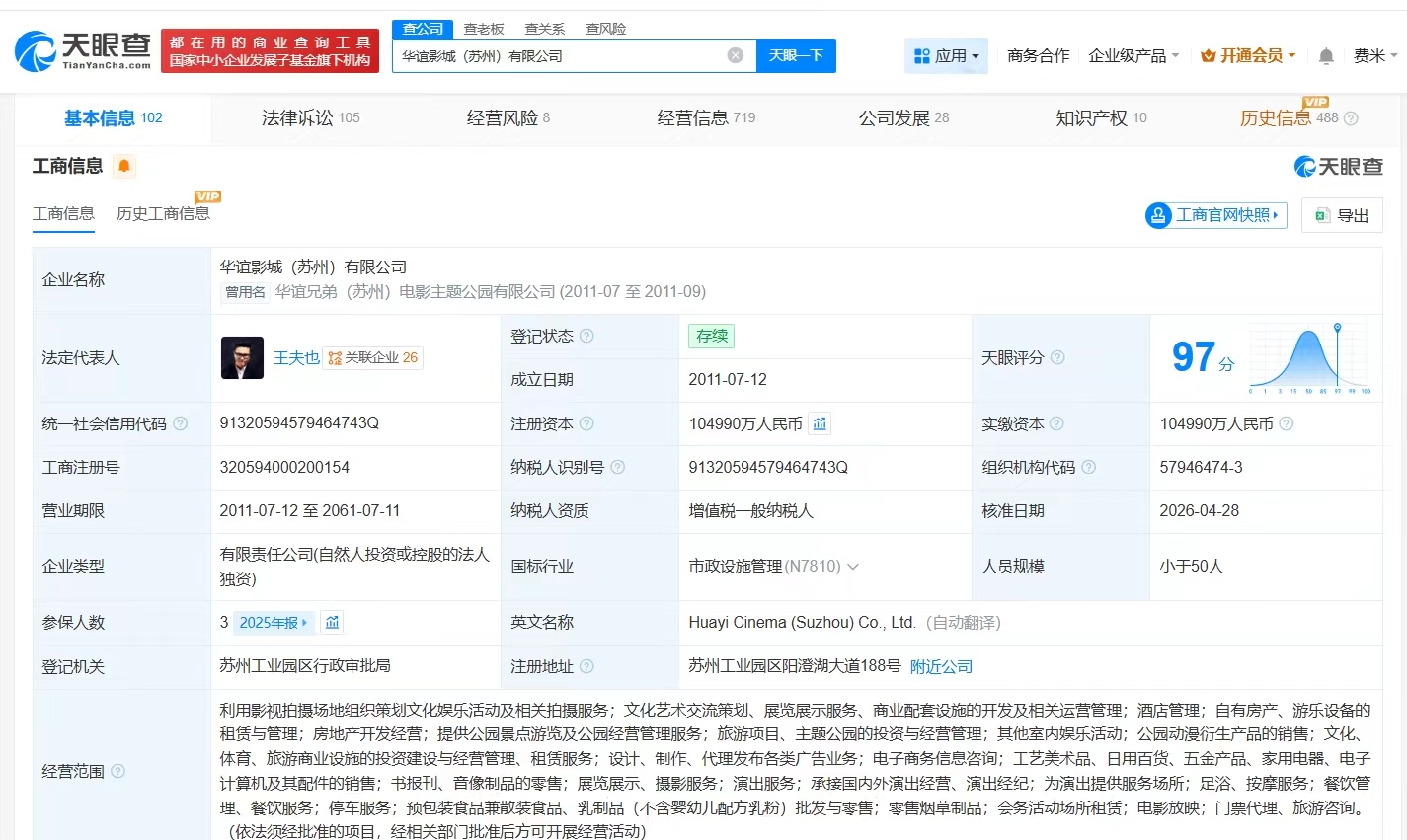This screenshot has width=1407, height=840.
Task: Open the 工商官网快照 button
Action: click(1215, 214)
